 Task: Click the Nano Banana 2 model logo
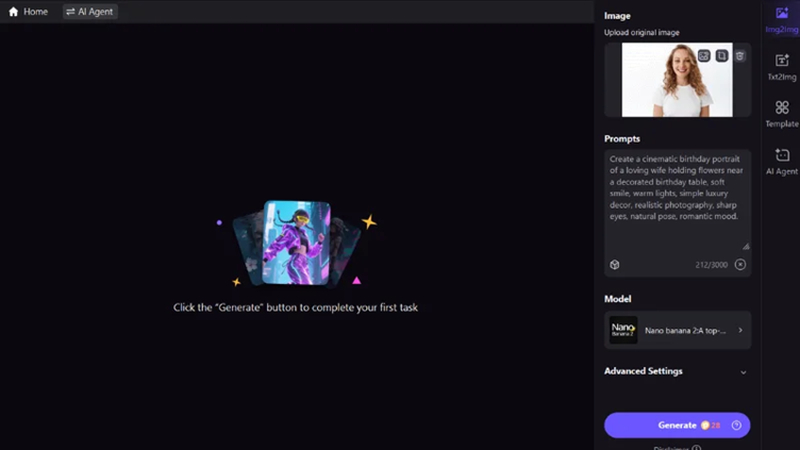[623, 330]
